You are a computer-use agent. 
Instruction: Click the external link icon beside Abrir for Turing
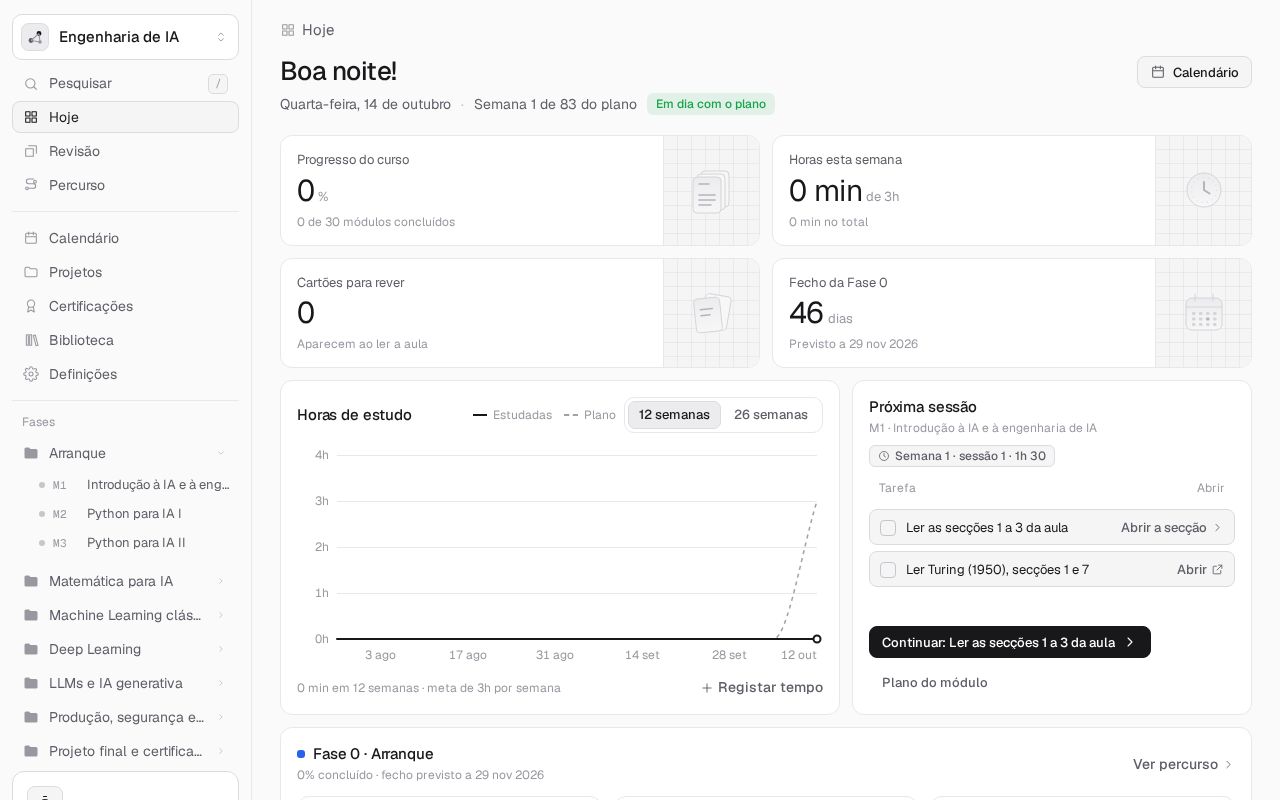(1217, 569)
